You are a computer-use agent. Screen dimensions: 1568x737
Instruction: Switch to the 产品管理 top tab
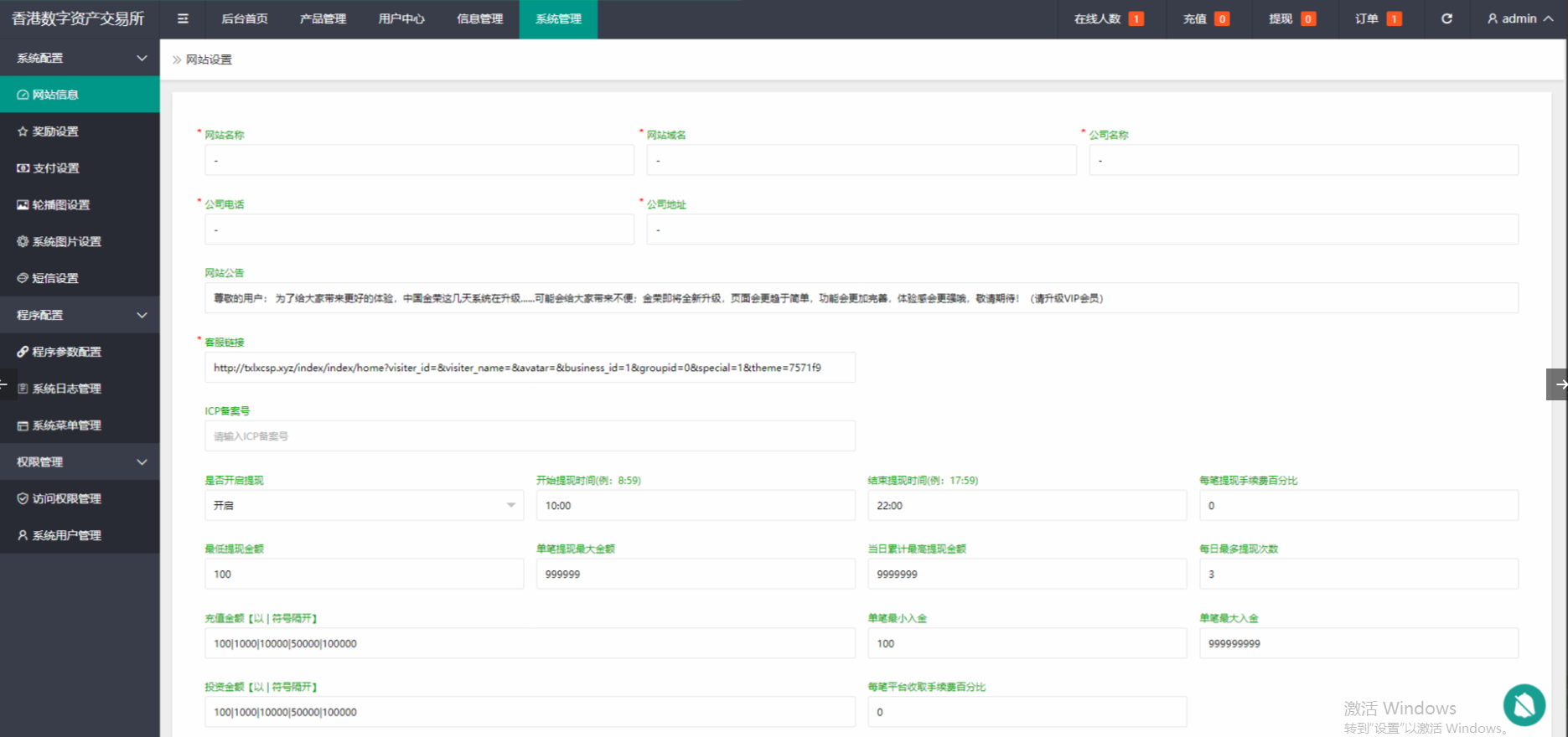pos(323,18)
